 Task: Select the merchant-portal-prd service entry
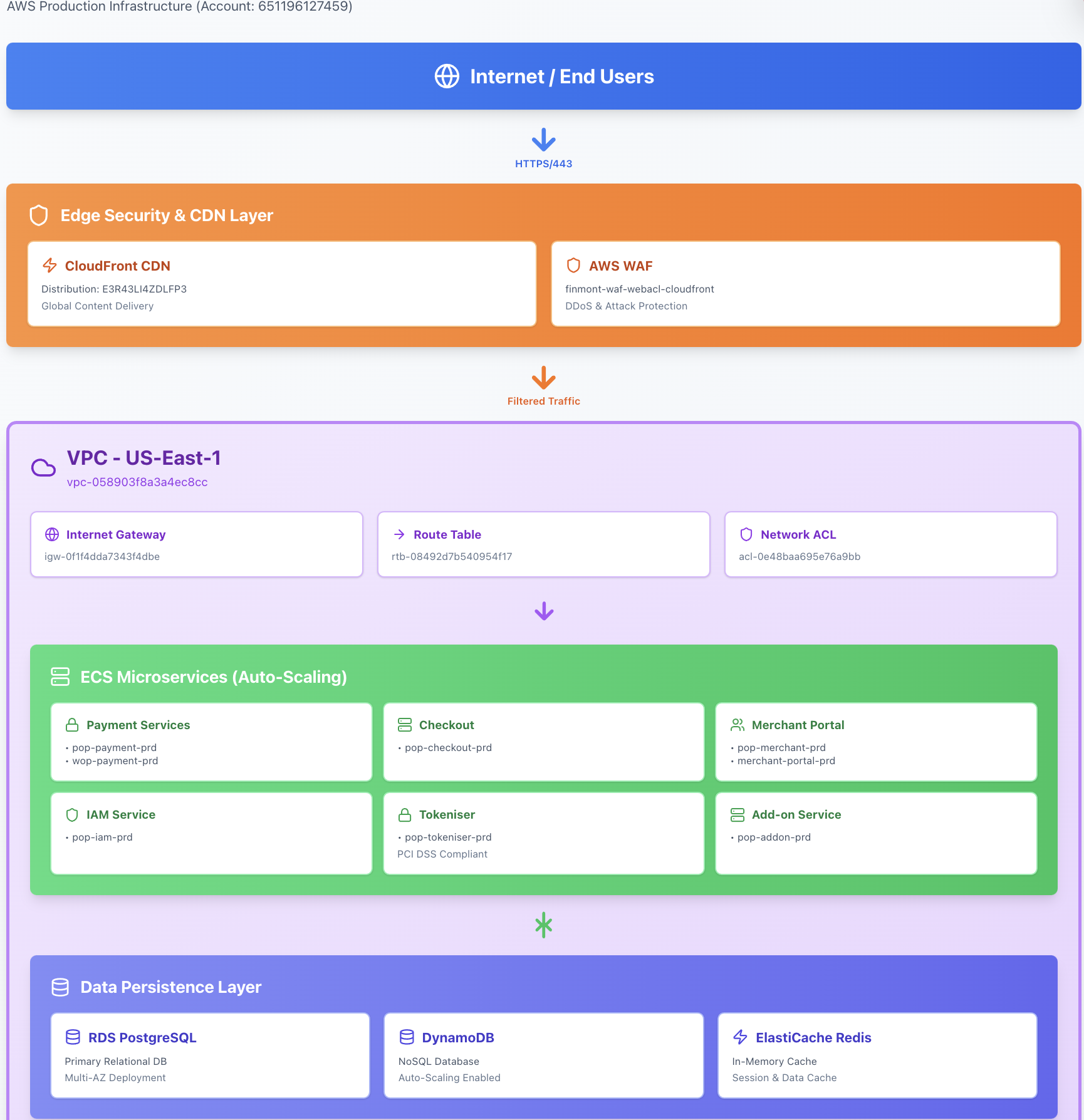pos(786,760)
